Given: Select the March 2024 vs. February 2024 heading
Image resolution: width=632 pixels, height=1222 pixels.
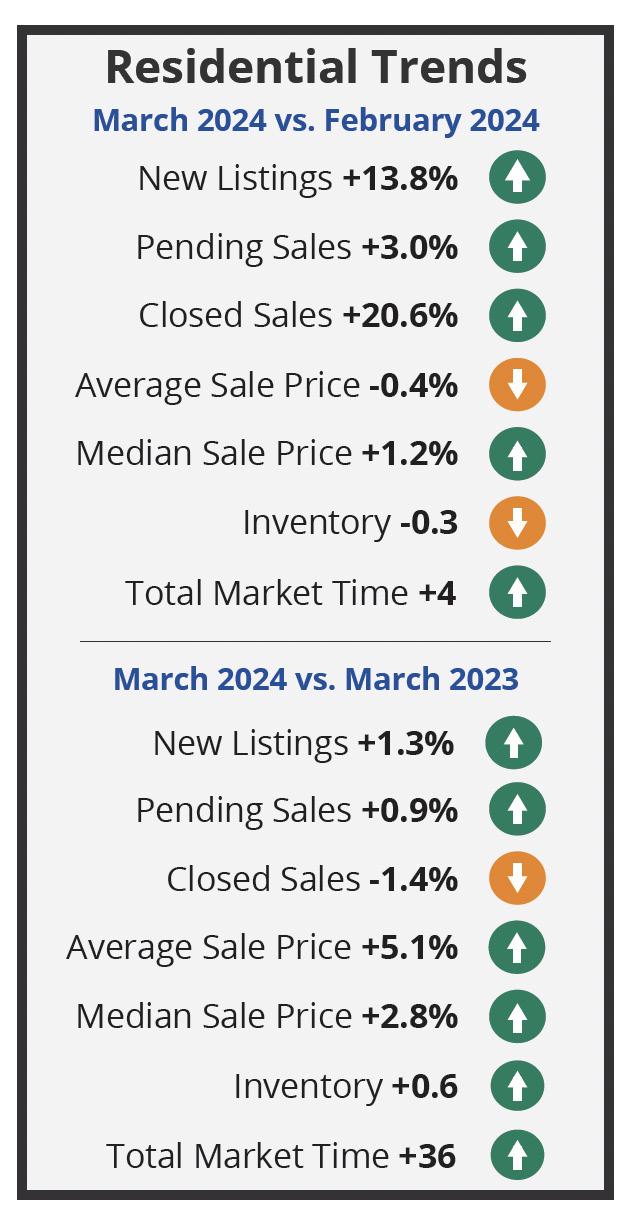Looking at the screenshot, I should (x=316, y=121).
